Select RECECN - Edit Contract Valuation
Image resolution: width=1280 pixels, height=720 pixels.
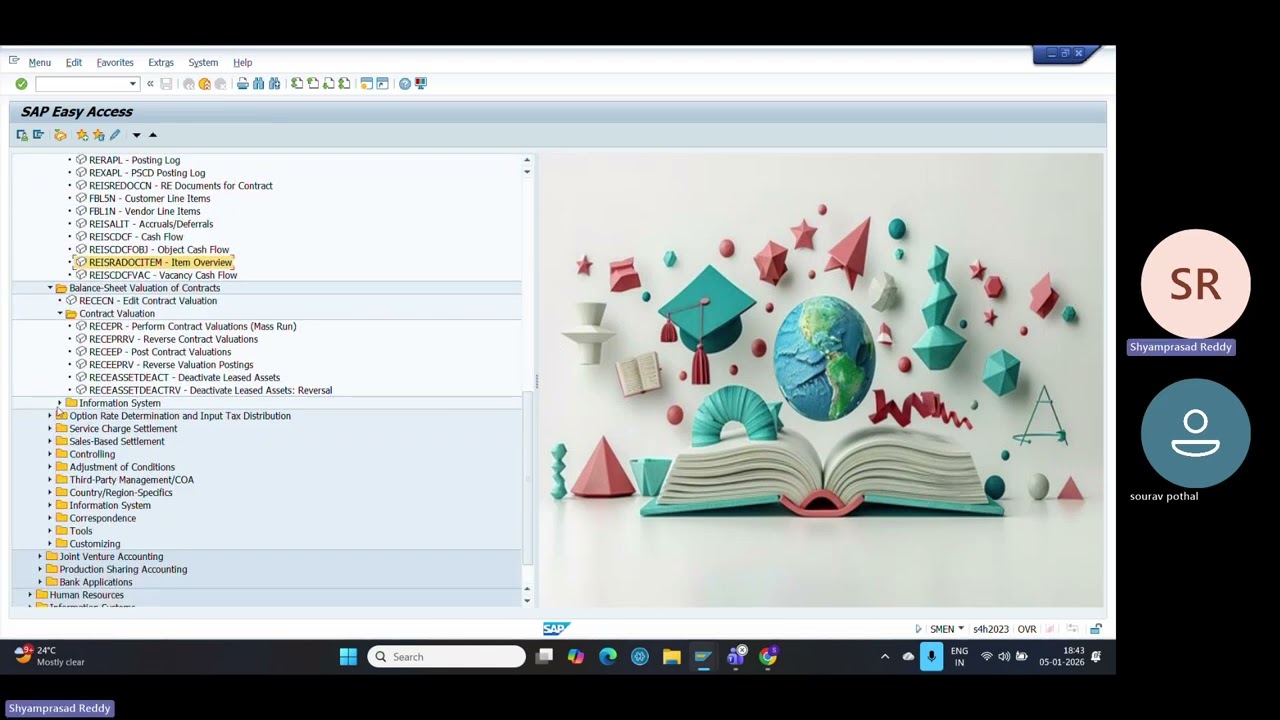(x=148, y=301)
